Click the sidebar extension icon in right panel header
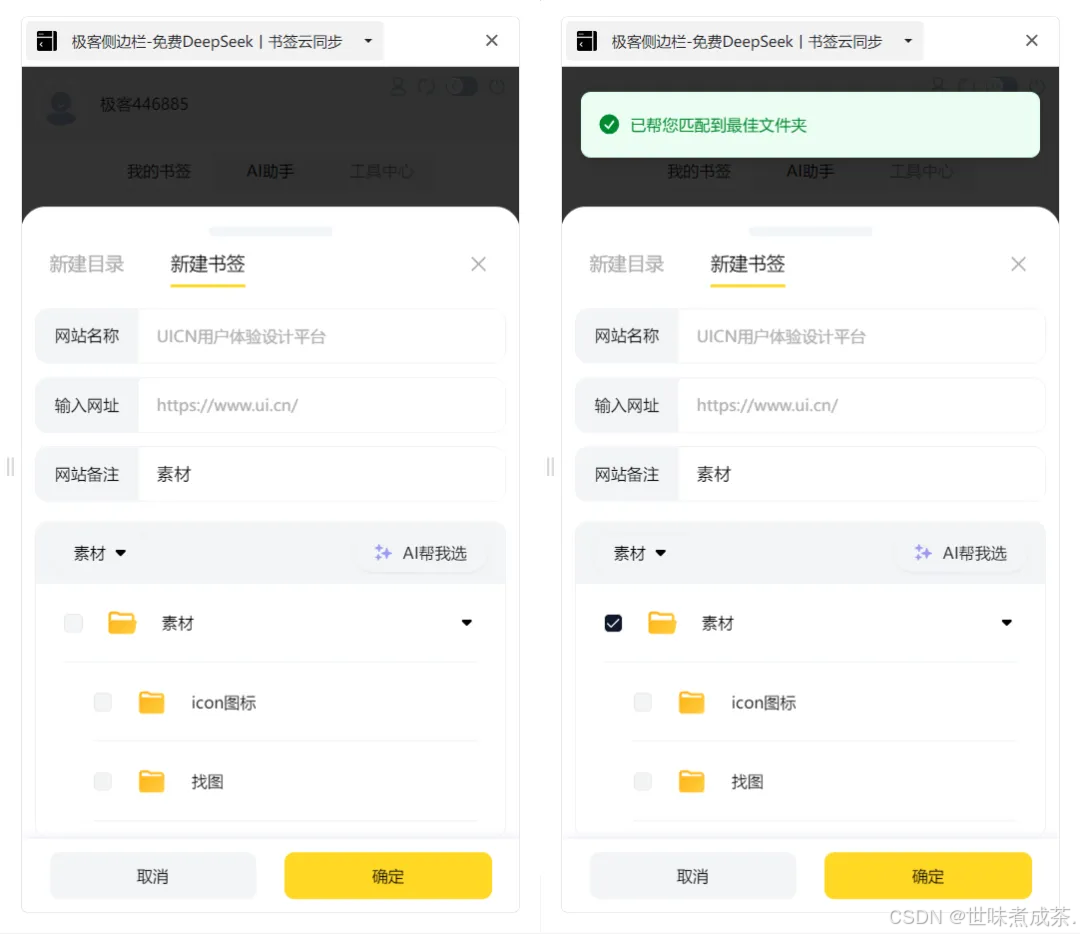The height and width of the screenshot is (934, 1080). tap(587, 41)
